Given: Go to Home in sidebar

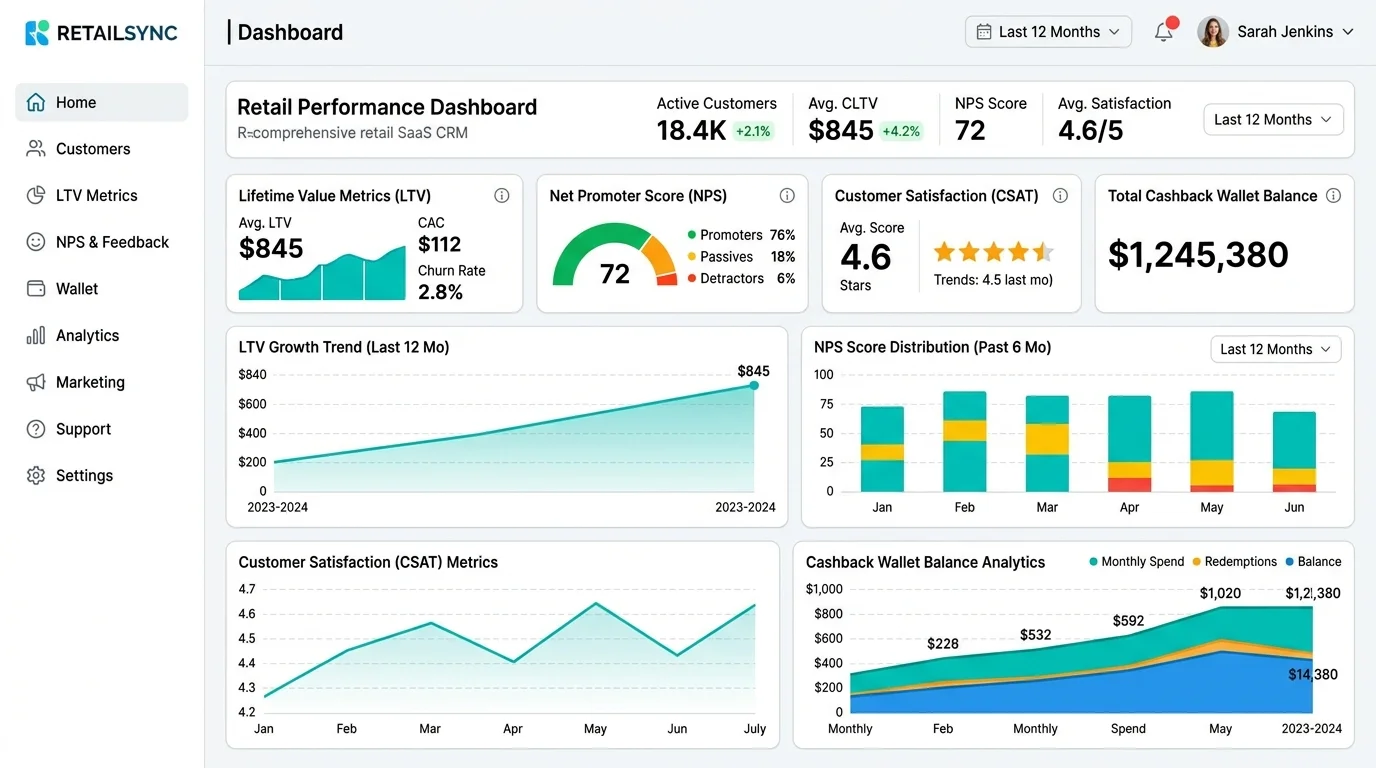Looking at the screenshot, I should tap(102, 102).
